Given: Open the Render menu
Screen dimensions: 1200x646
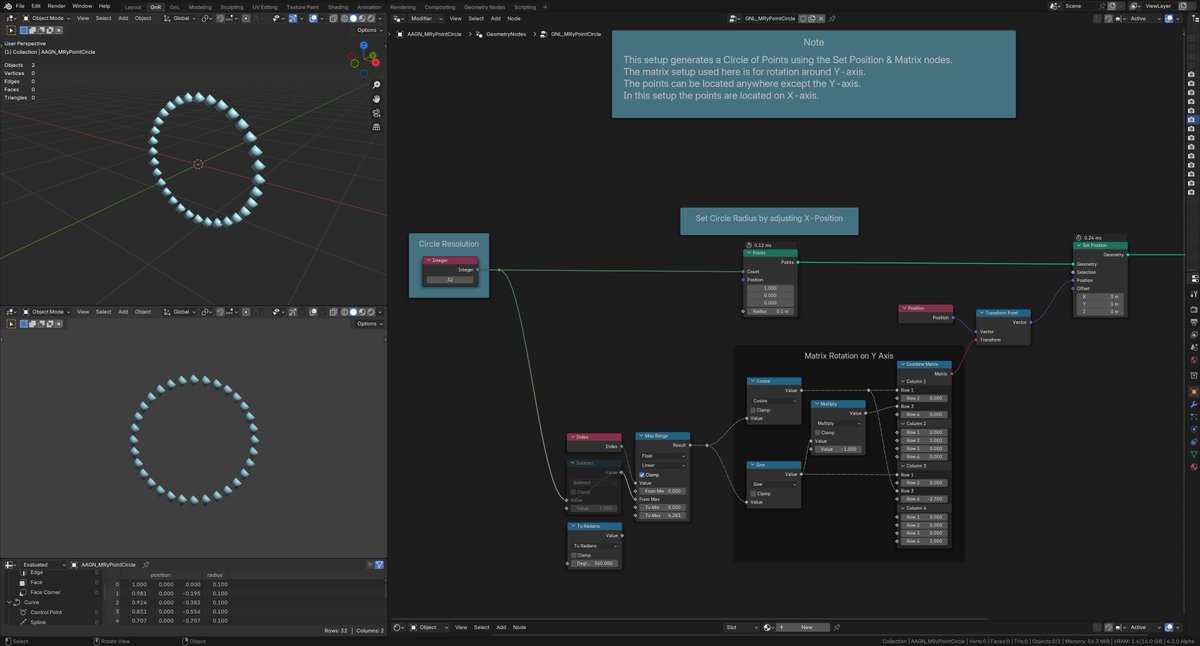Looking at the screenshot, I should tap(56, 6).
